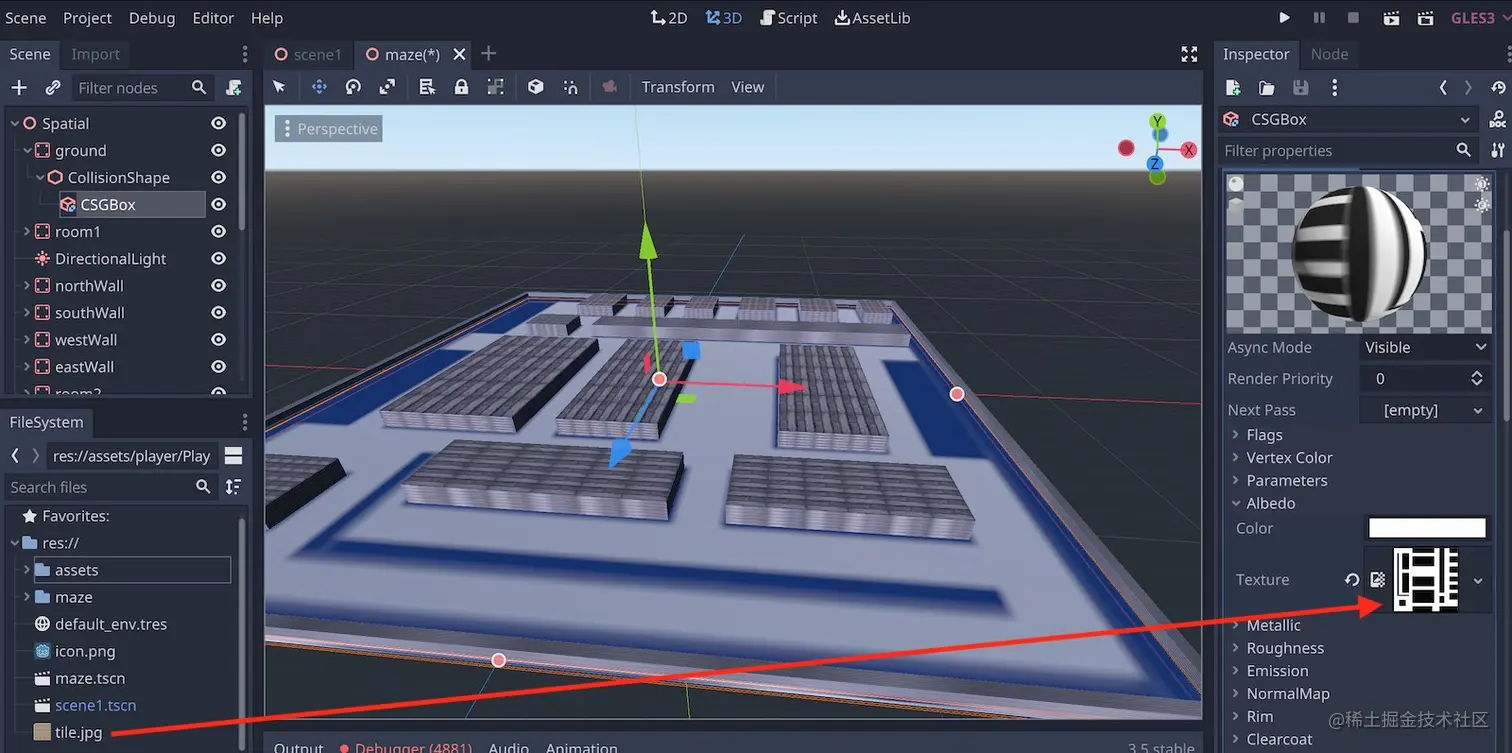Viewport: 1512px width, 753px height.
Task: Select the viewport Select Mode arrow tool
Action: pyautogui.click(x=279, y=87)
